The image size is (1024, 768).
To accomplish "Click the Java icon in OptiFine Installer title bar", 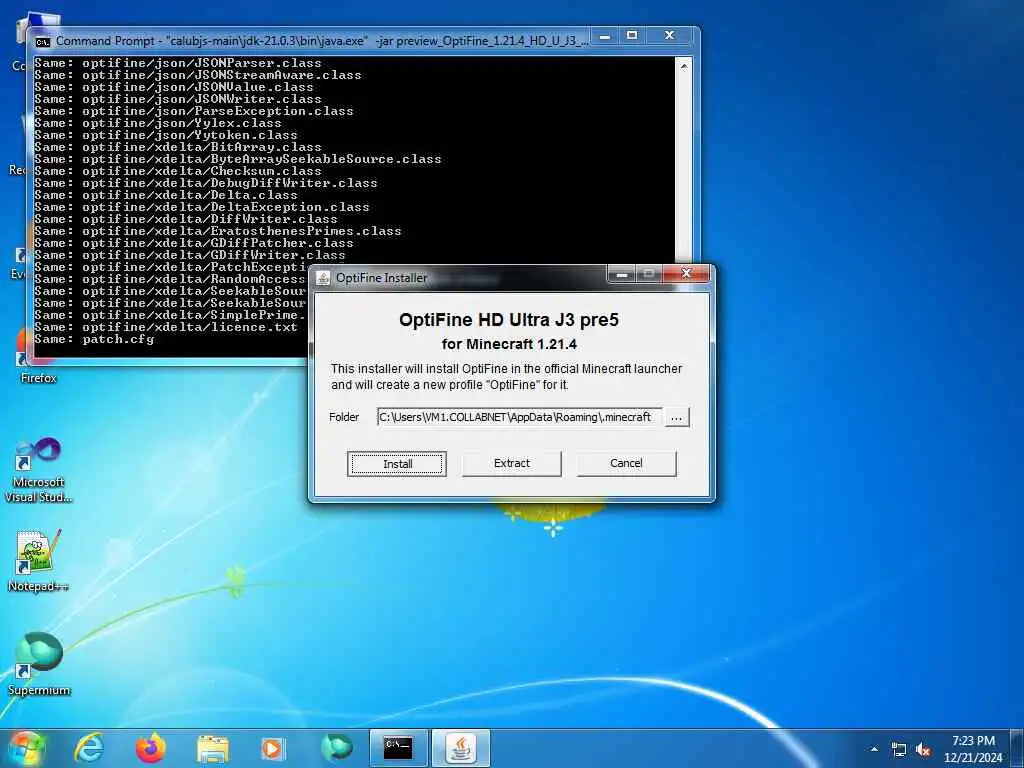I will 323,278.
